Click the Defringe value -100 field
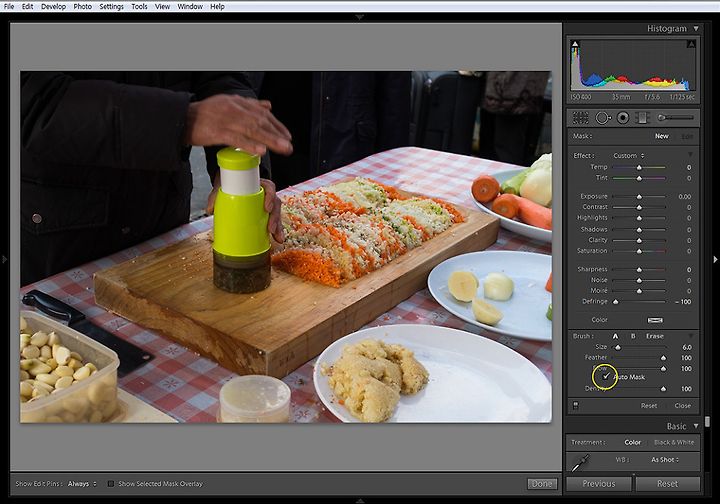 (683, 302)
